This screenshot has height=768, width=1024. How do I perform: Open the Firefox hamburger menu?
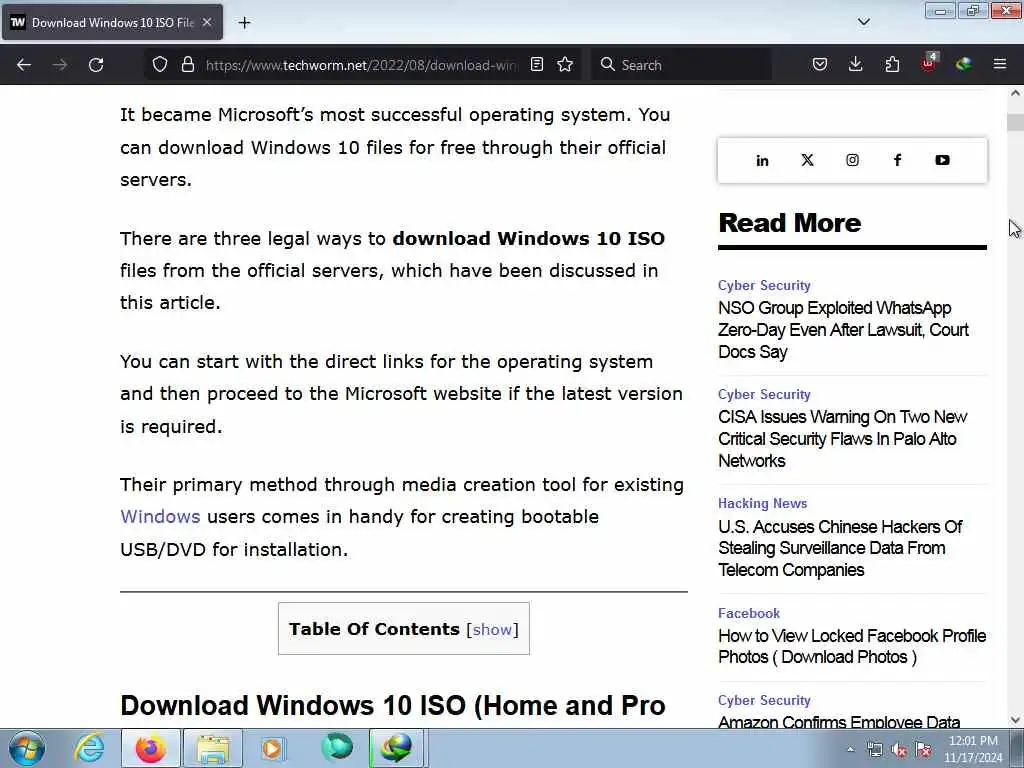coord(1000,65)
